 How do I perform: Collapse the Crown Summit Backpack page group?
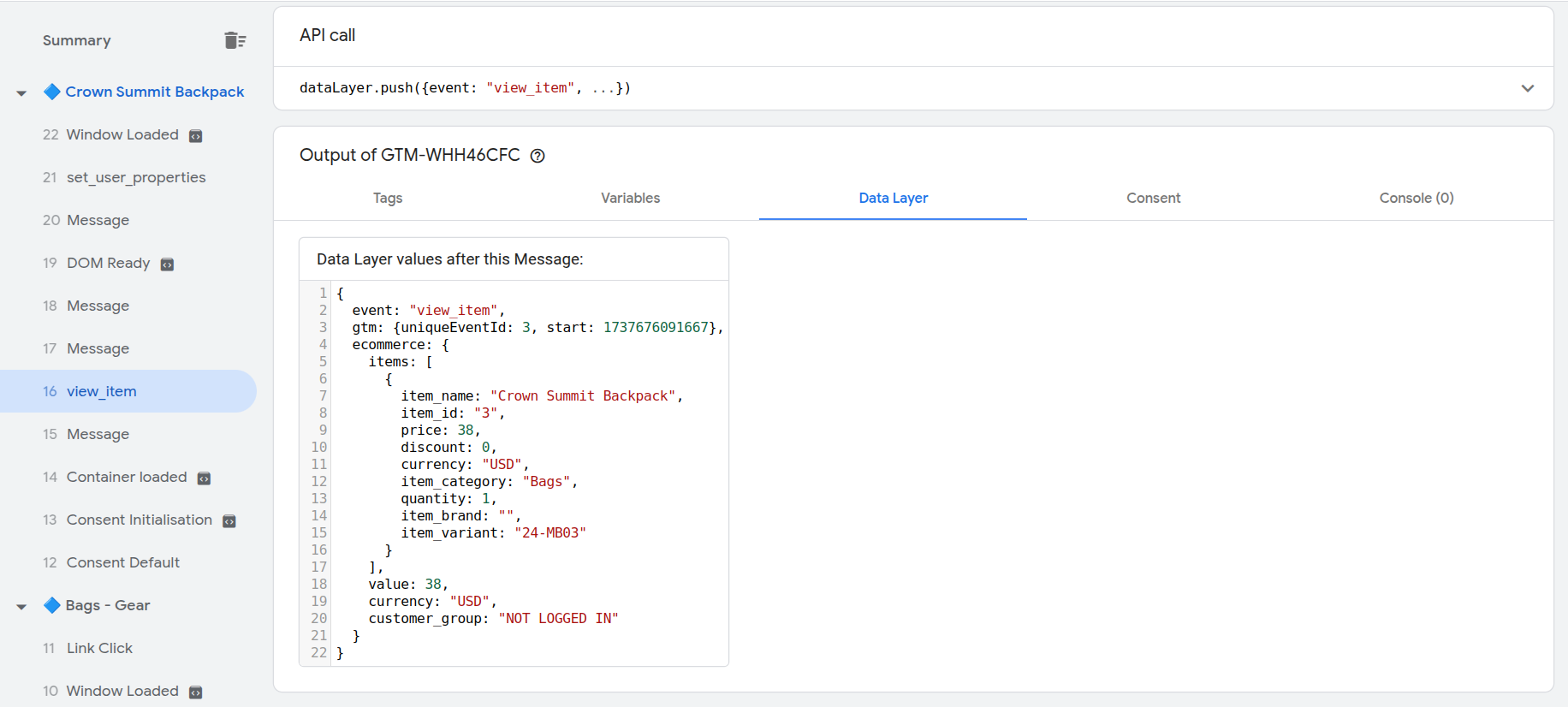tap(21, 92)
